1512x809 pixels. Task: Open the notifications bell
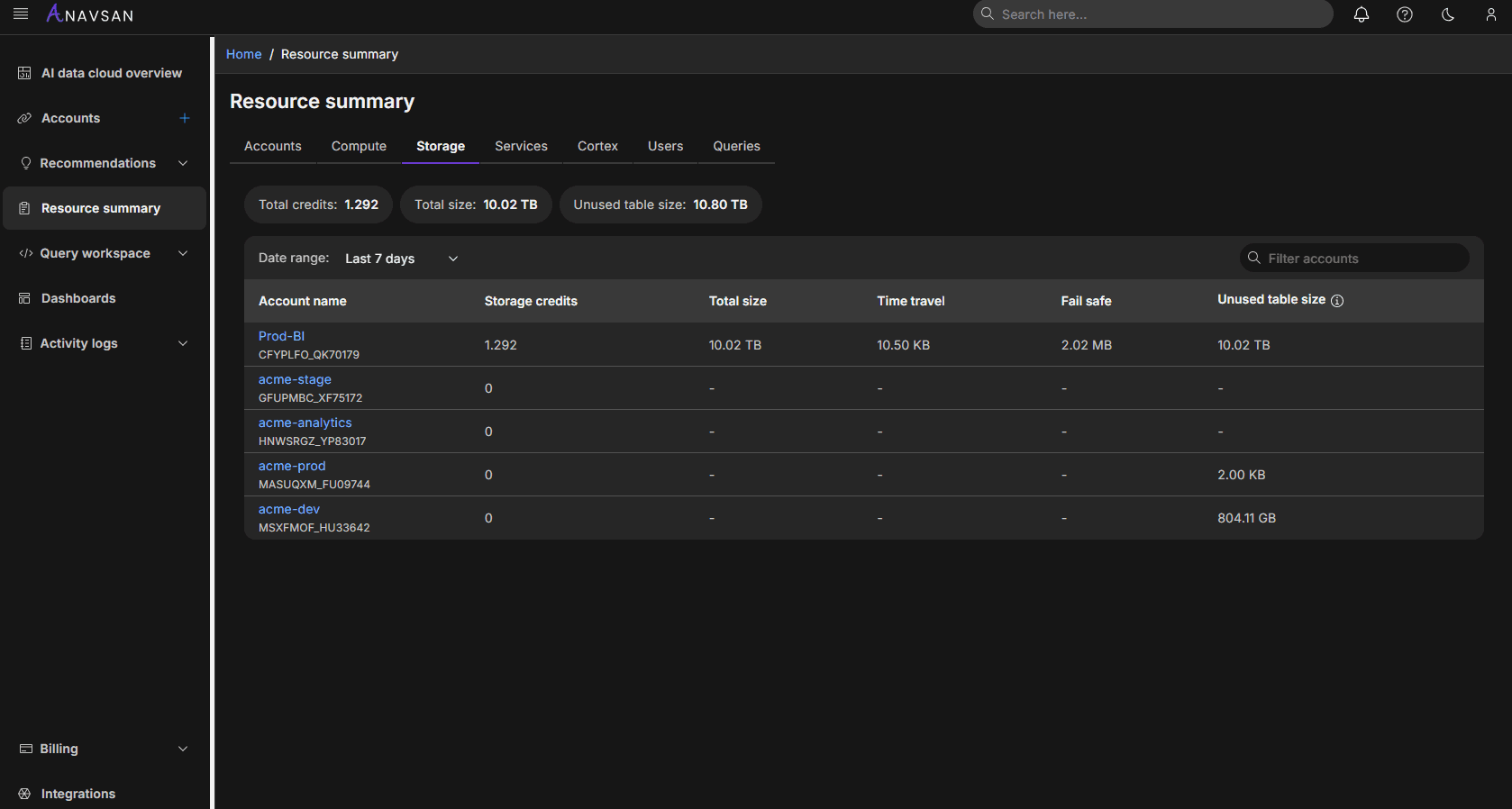point(1362,14)
